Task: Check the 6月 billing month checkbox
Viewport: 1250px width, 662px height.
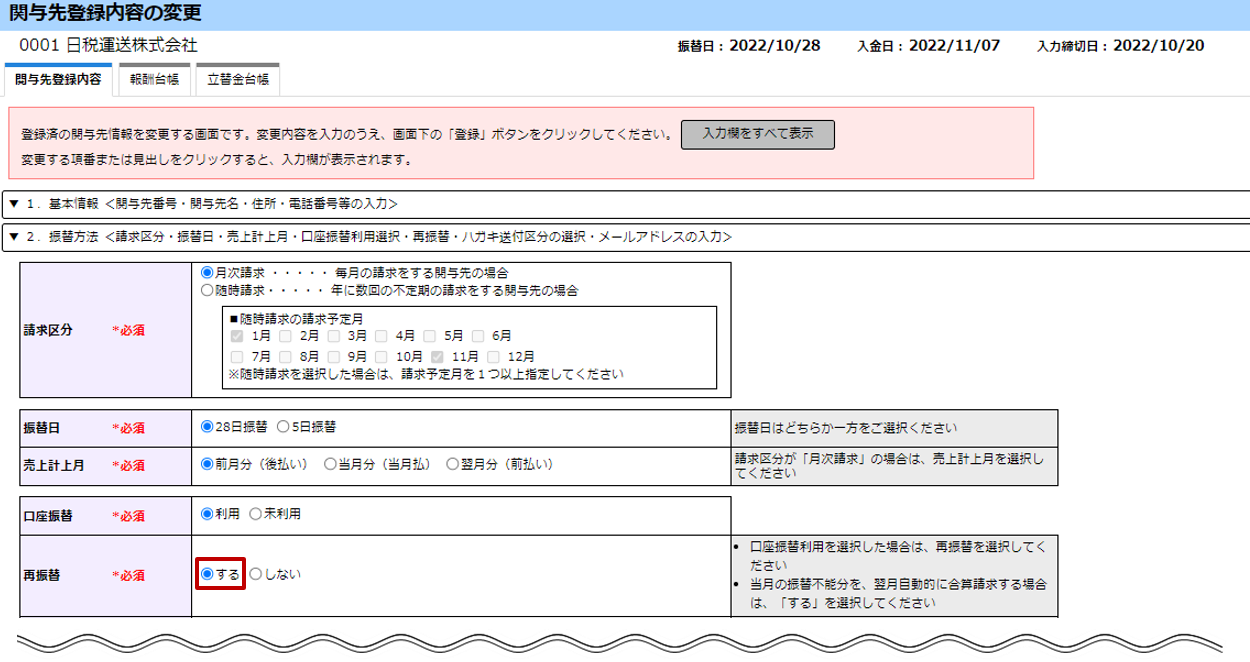Action: click(479, 336)
